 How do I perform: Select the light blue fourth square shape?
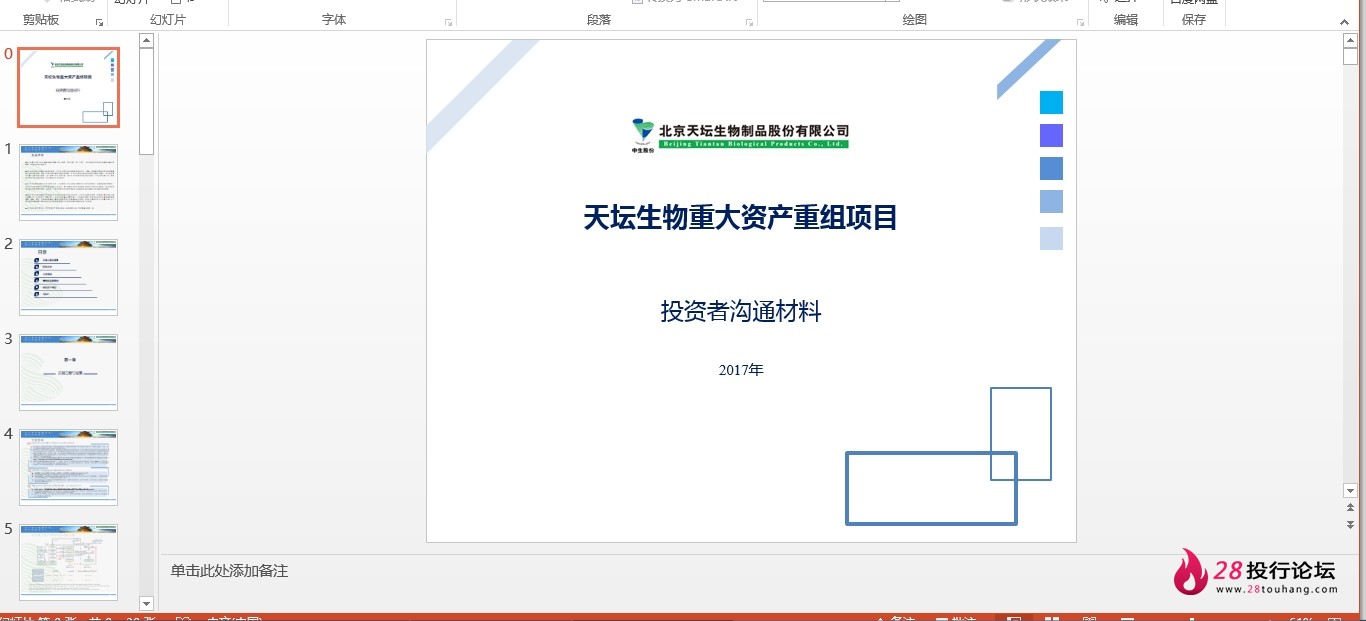click(x=1051, y=201)
